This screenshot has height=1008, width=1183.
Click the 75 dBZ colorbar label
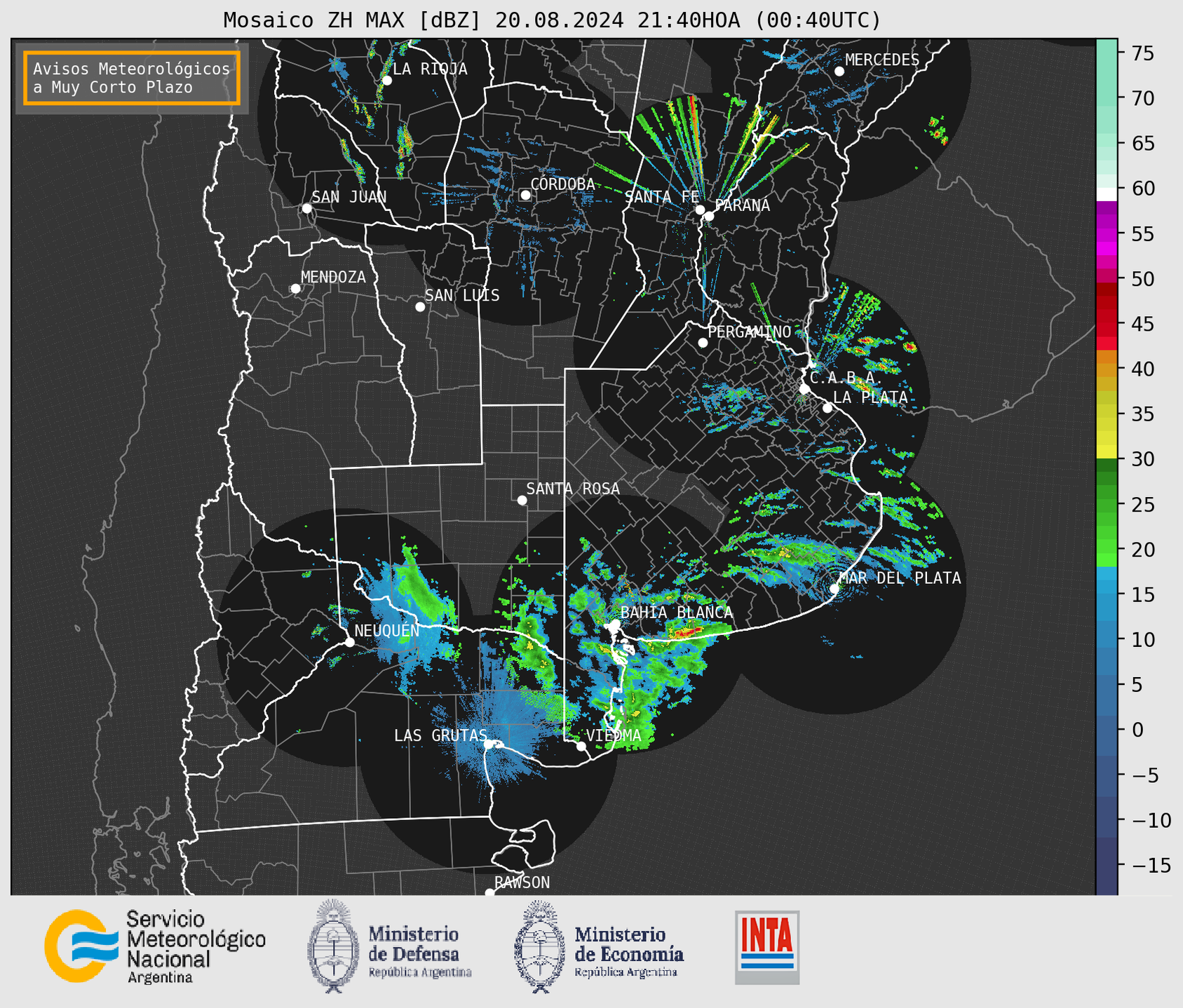(x=1142, y=53)
